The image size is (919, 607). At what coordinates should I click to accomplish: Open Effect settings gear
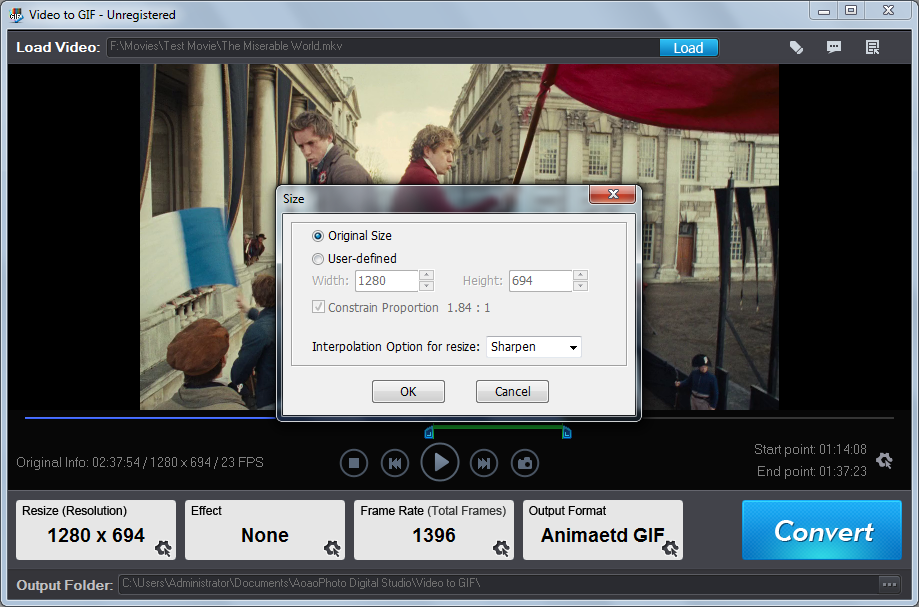pyautogui.click(x=332, y=548)
